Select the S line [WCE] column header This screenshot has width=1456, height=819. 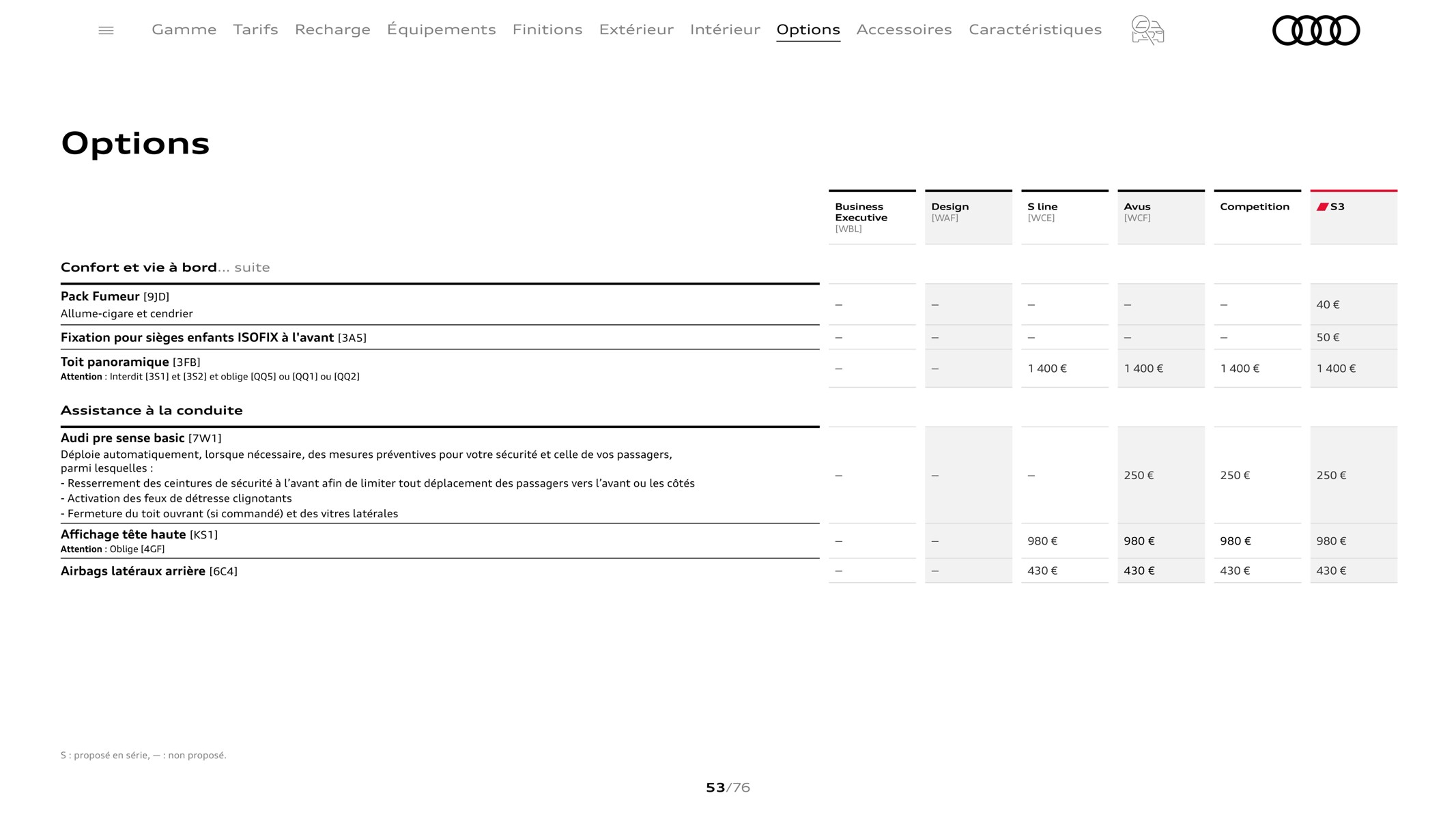coord(1065,217)
